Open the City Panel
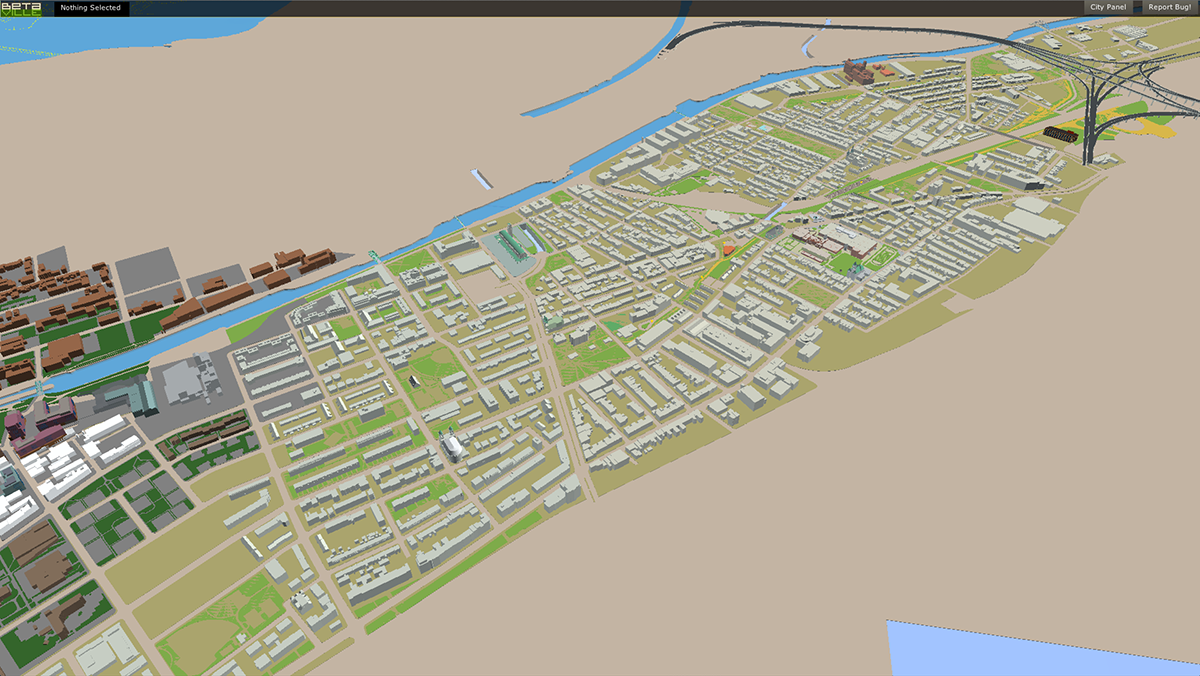The image size is (1200, 676). (x=1107, y=8)
